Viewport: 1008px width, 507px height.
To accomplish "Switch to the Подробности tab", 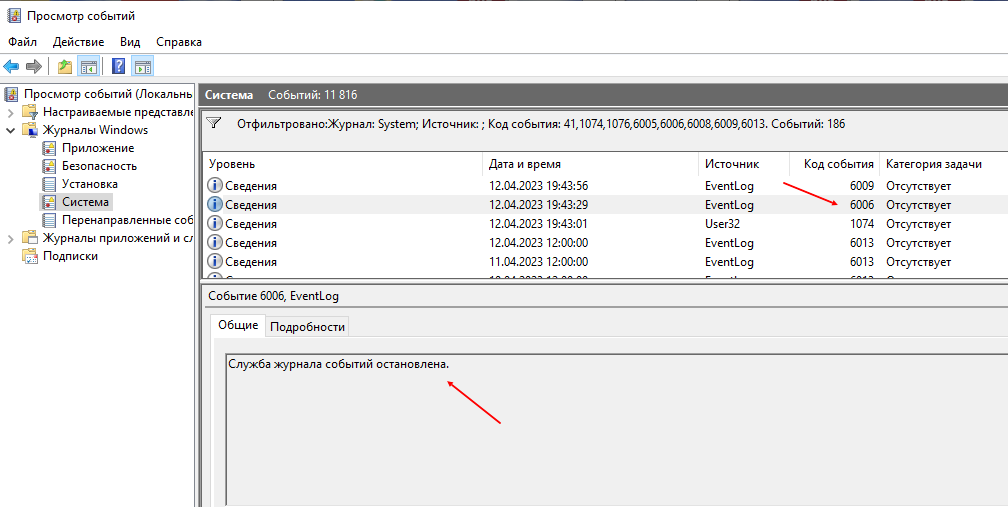I will point(307,326).
